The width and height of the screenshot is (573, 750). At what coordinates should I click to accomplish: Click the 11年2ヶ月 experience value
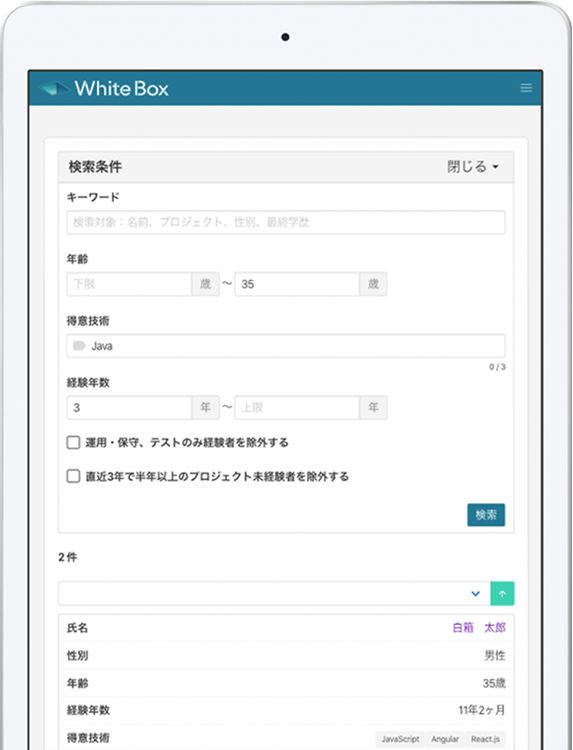tap(482, 710)
